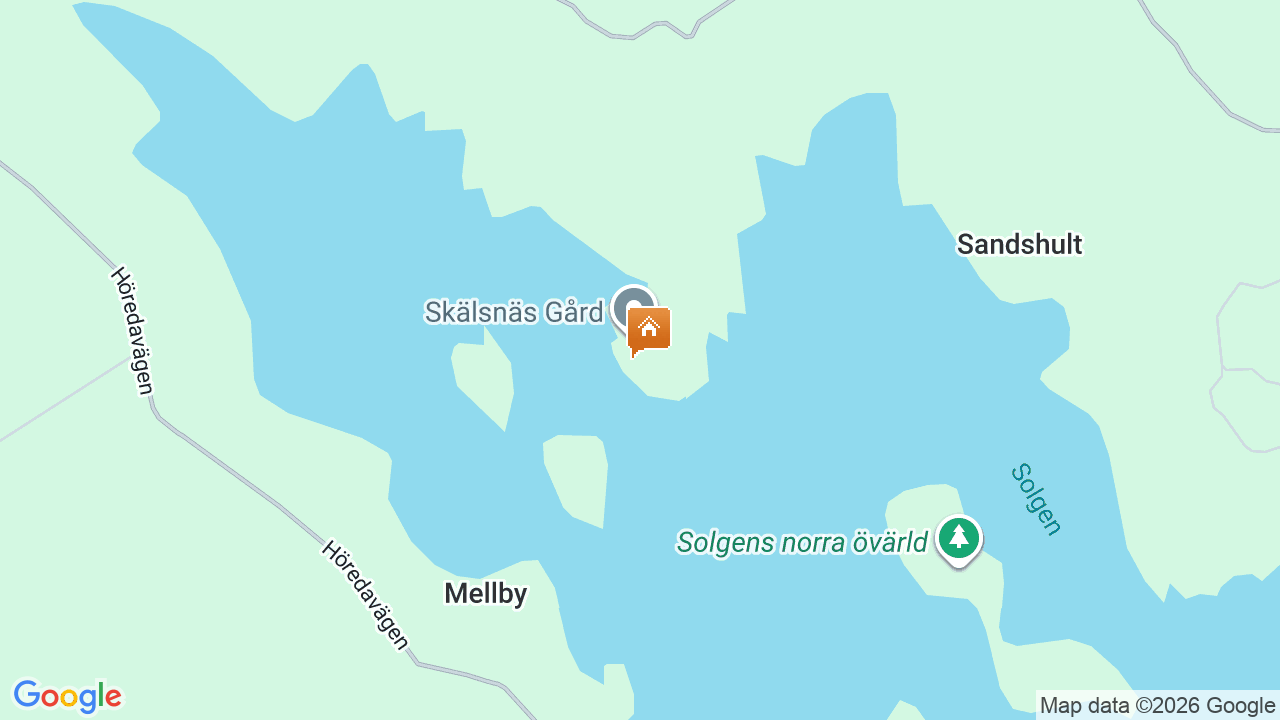Open the green tree park marker
This screenshot has width=1280, height=720.
959,539
